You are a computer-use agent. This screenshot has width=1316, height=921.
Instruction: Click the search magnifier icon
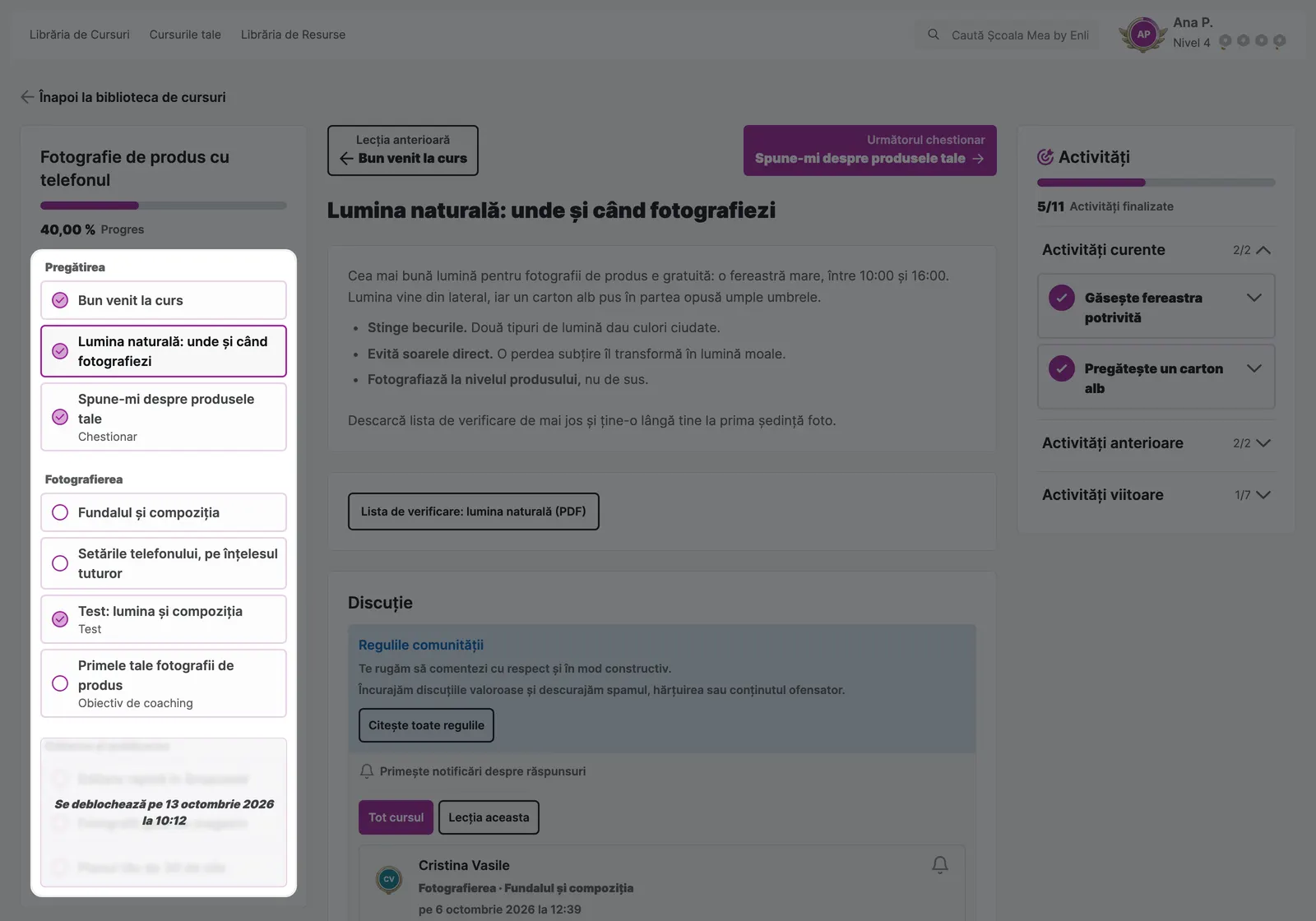tap(934, 35)
